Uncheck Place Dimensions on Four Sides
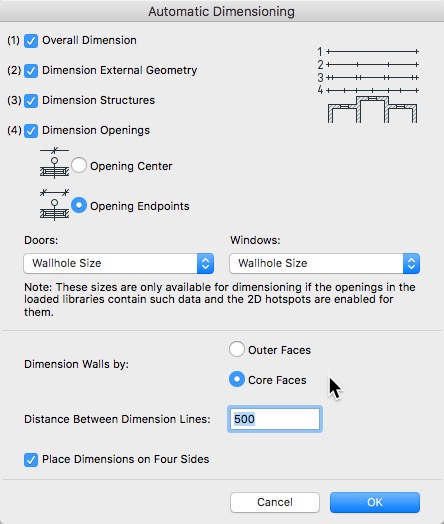The height and width of the screenshot is (524, 444). [31, 460]
